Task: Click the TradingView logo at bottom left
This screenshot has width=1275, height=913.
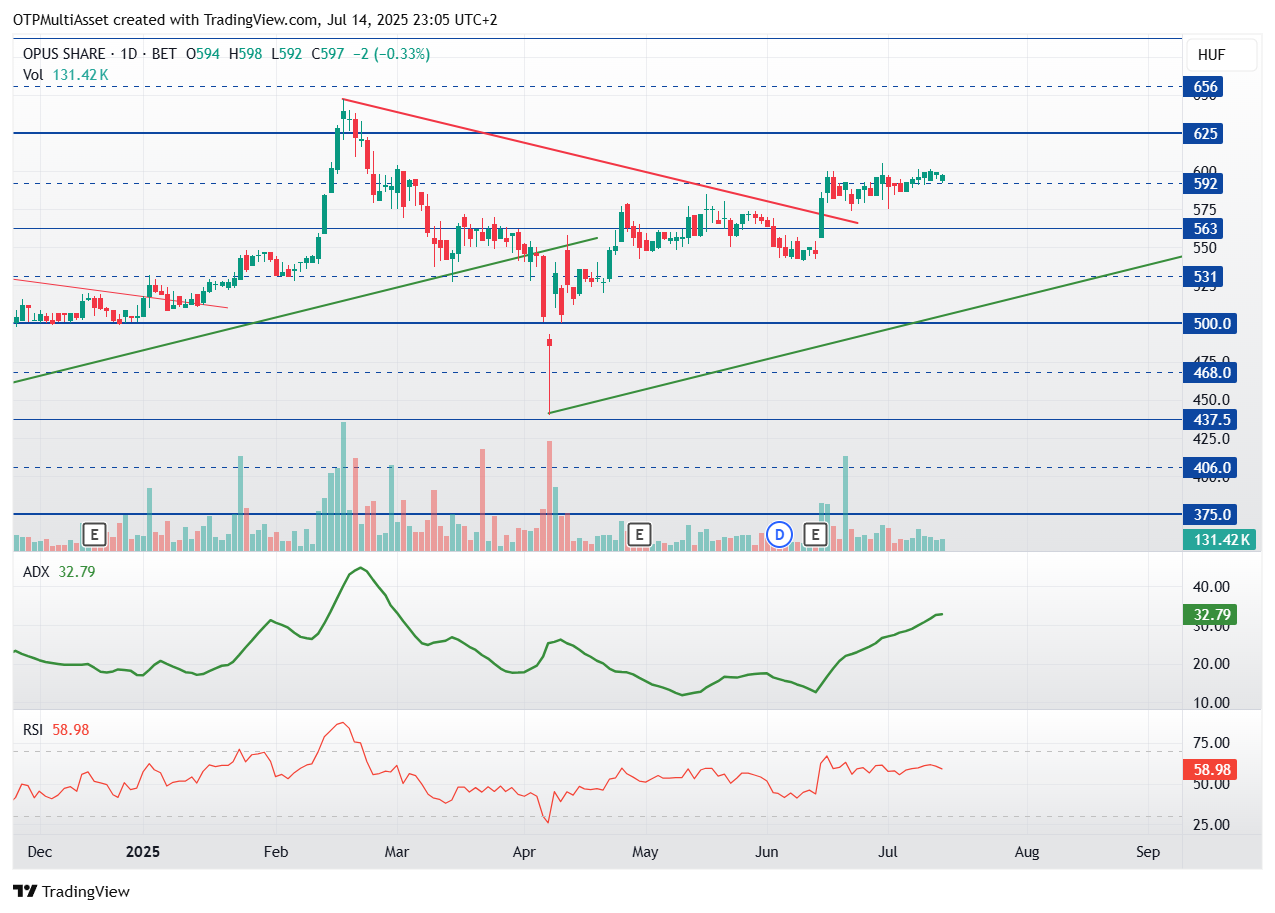Action: pos(71,891)
